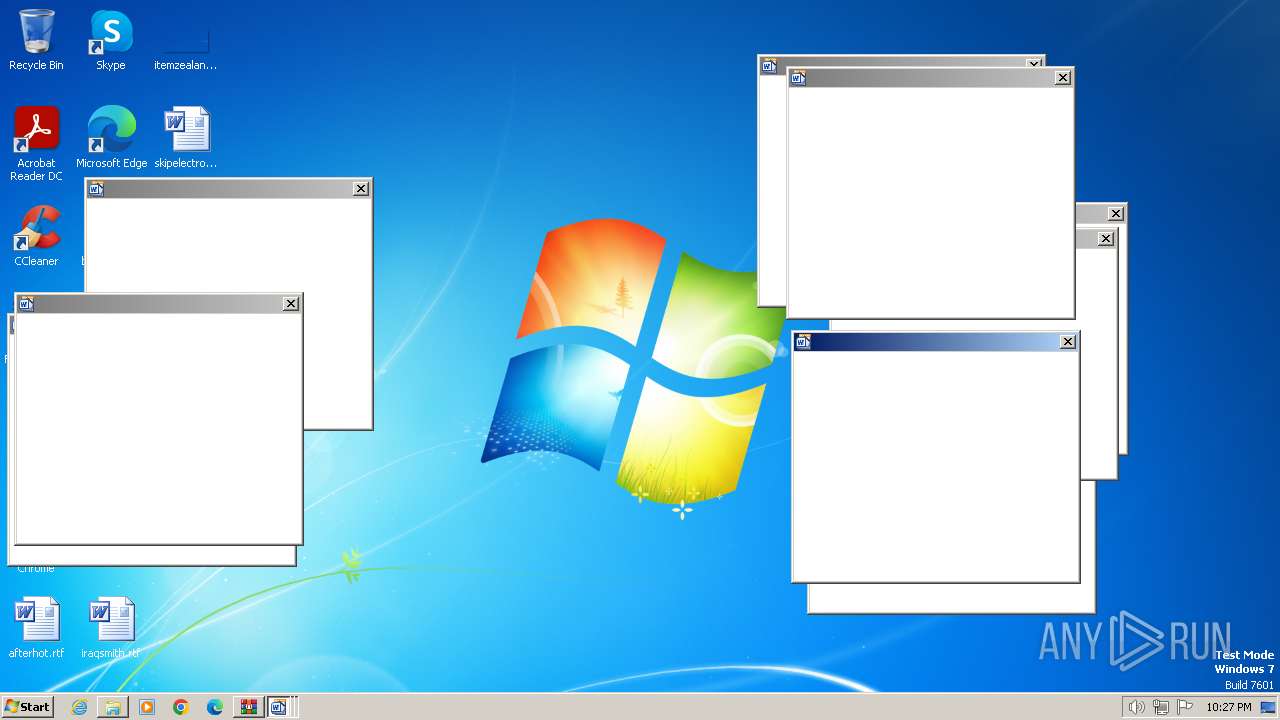The height and width of the screenshot is (720, 1280).
Task: Click the blue title bar of the active window
Action: click(x=934, y=342)
